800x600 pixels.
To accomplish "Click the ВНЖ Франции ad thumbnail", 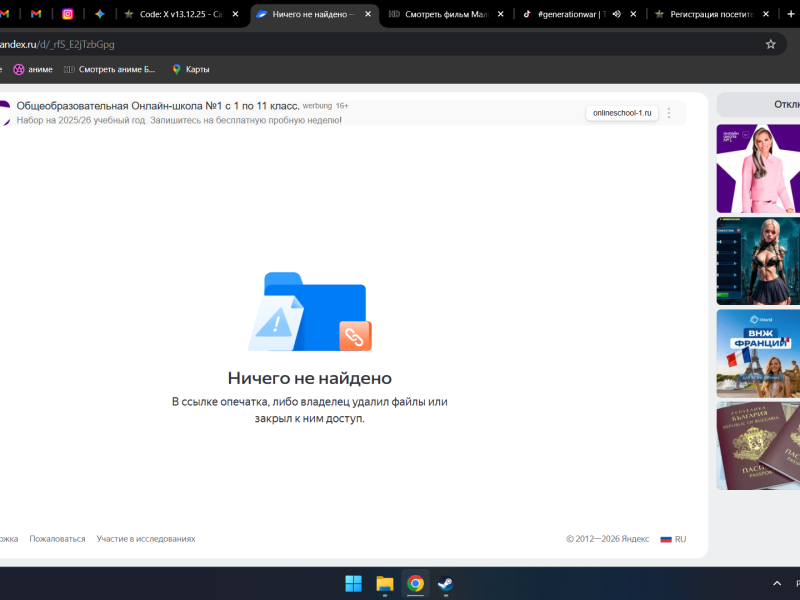I will 758,353.
